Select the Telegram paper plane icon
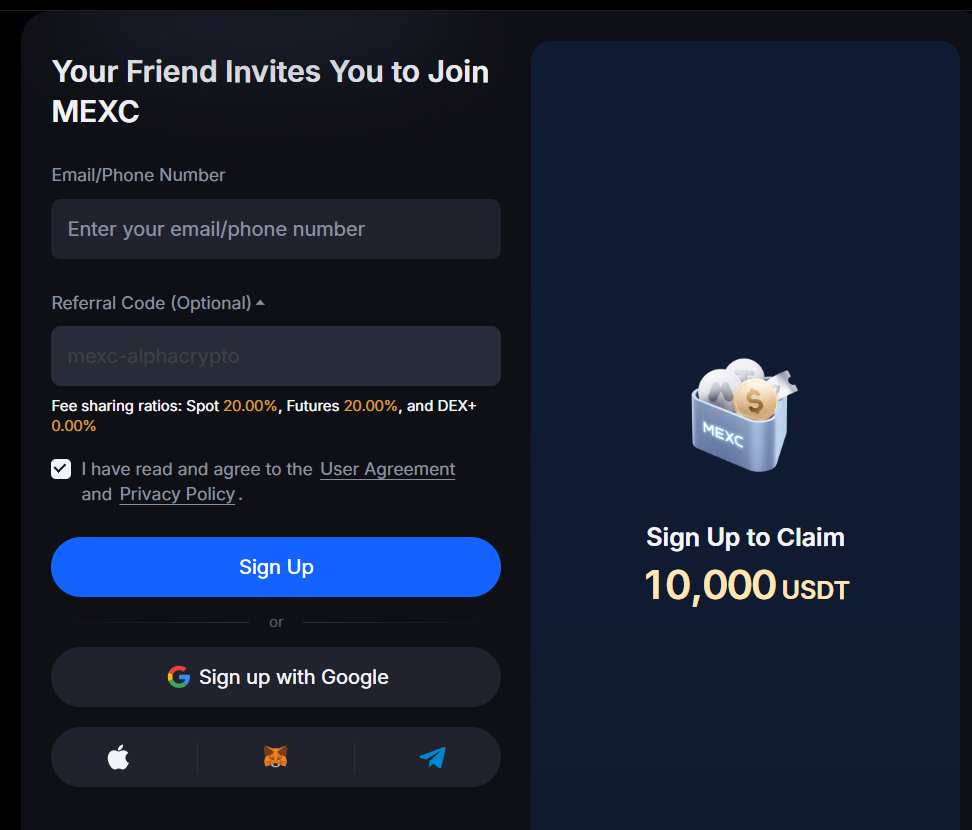 [433, 757]
